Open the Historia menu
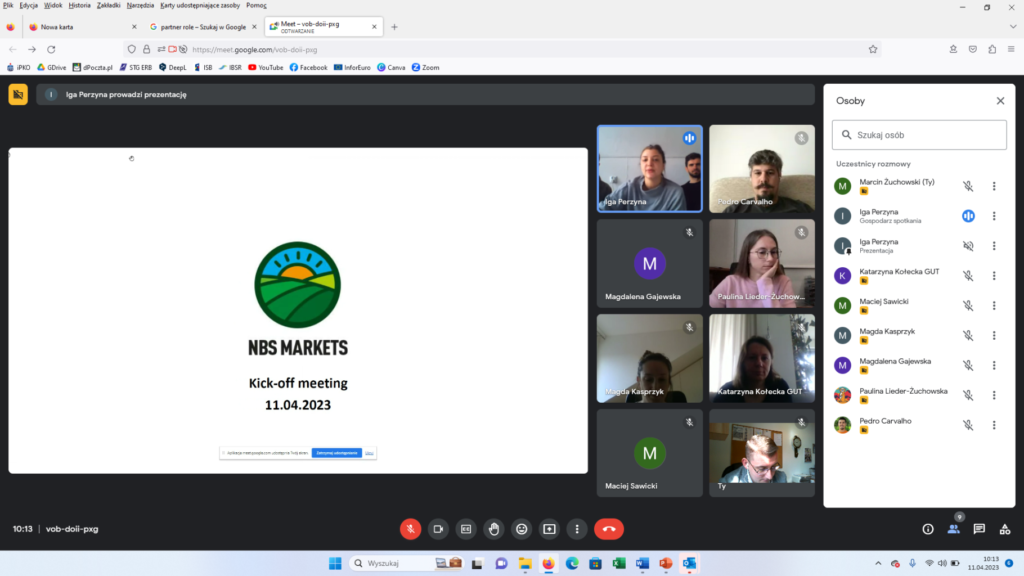Screen dimensions: 1024x576 [80, 5]
